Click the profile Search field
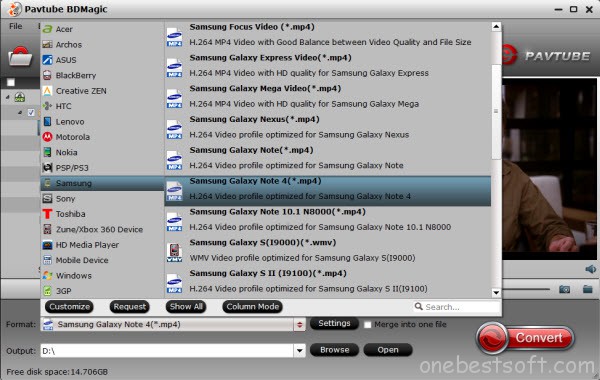This screenshot has width=600, height=380. point(457,307)
